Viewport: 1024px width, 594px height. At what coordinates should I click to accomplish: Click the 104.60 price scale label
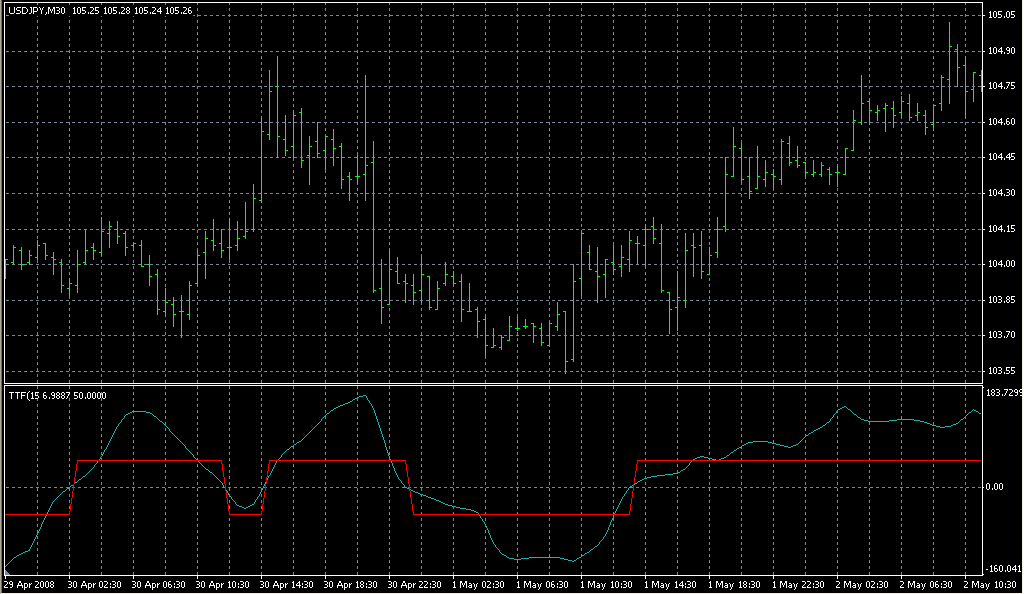pos(1003,122)
